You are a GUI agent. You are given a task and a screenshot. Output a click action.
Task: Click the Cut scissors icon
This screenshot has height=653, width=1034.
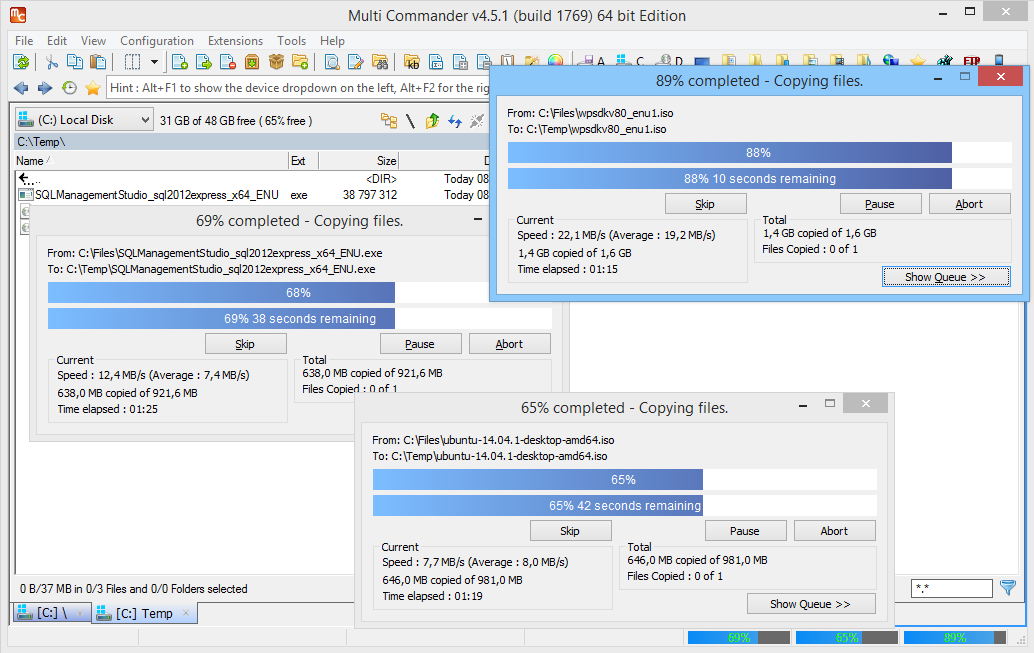tap(51, 63)
